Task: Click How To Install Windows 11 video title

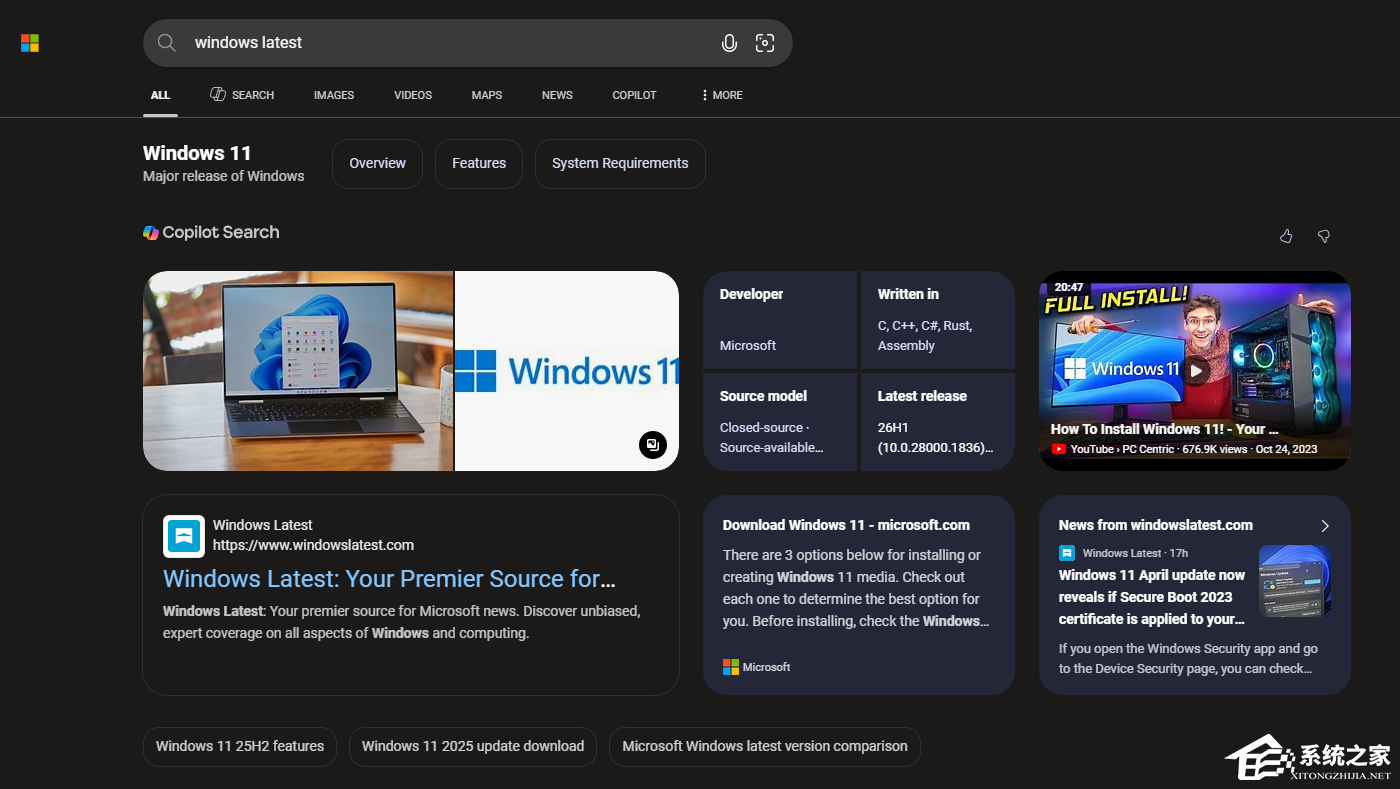Action: [1165, 429]
